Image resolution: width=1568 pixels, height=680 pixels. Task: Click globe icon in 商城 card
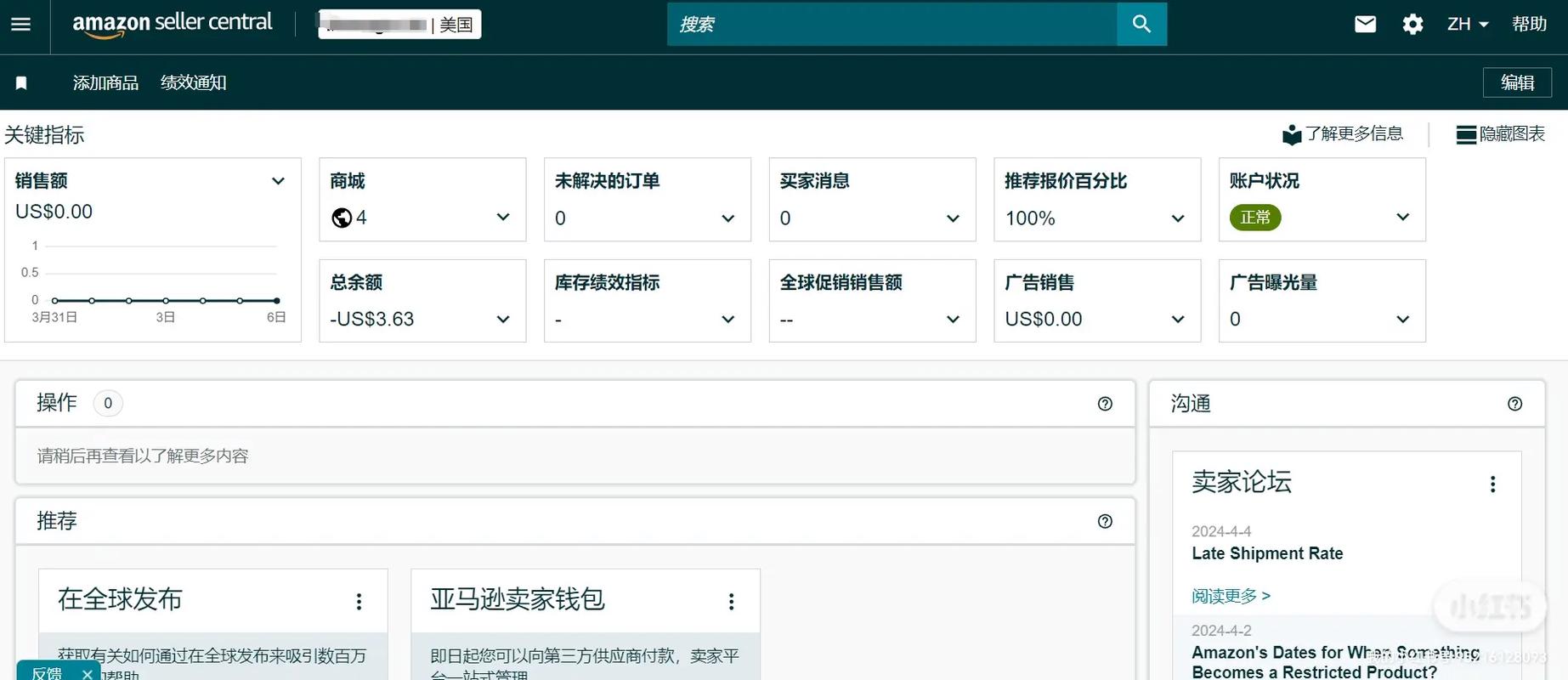pos(342,218)
